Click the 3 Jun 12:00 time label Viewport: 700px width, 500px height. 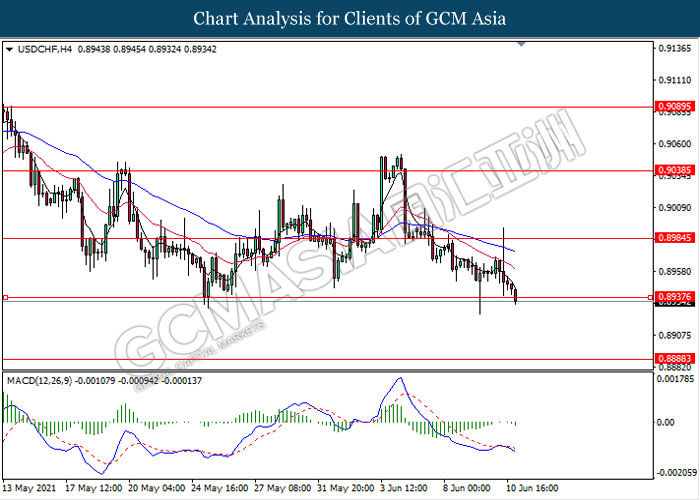404,488
